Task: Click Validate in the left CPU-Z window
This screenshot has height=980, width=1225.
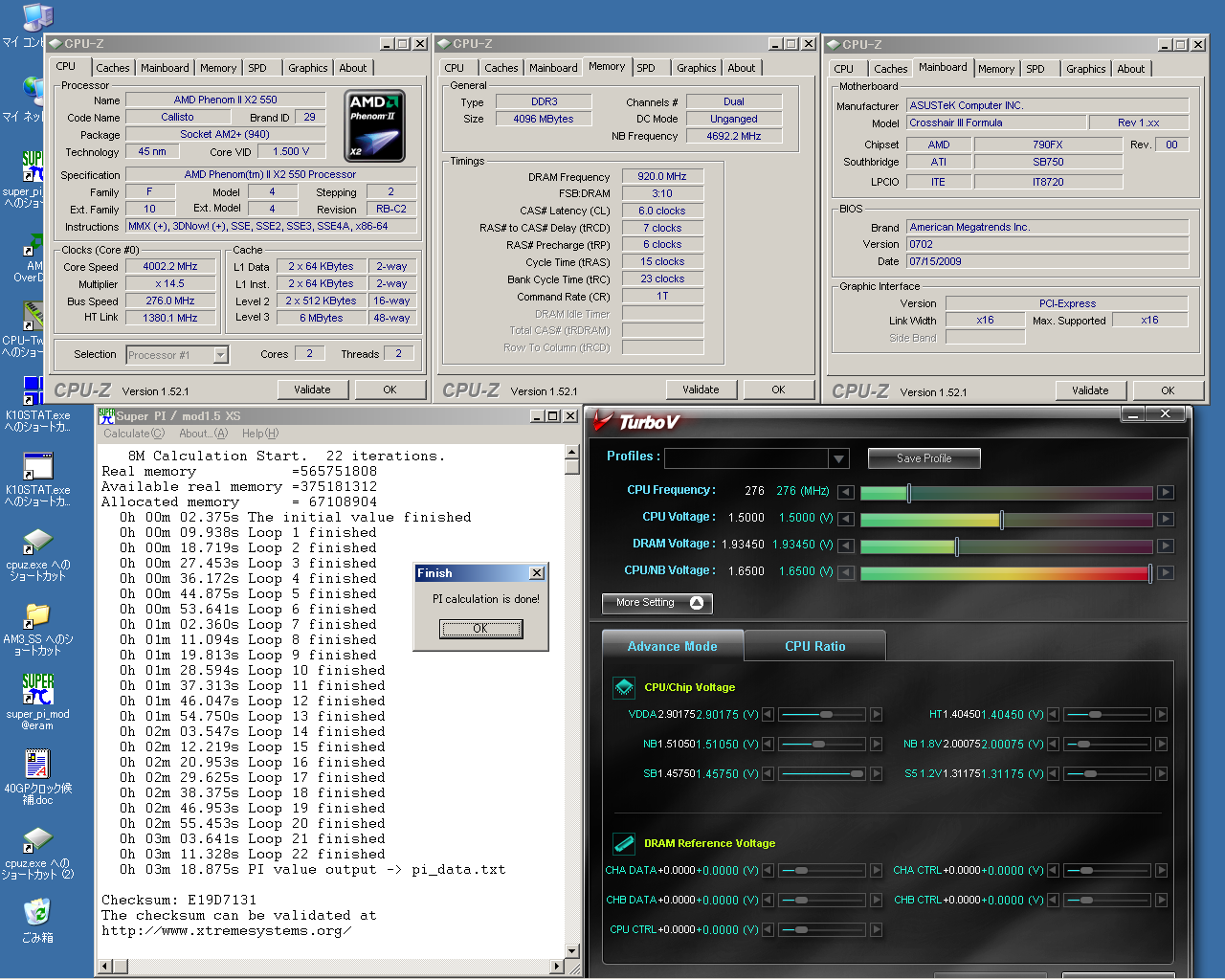Action: (x=312, y=390)
